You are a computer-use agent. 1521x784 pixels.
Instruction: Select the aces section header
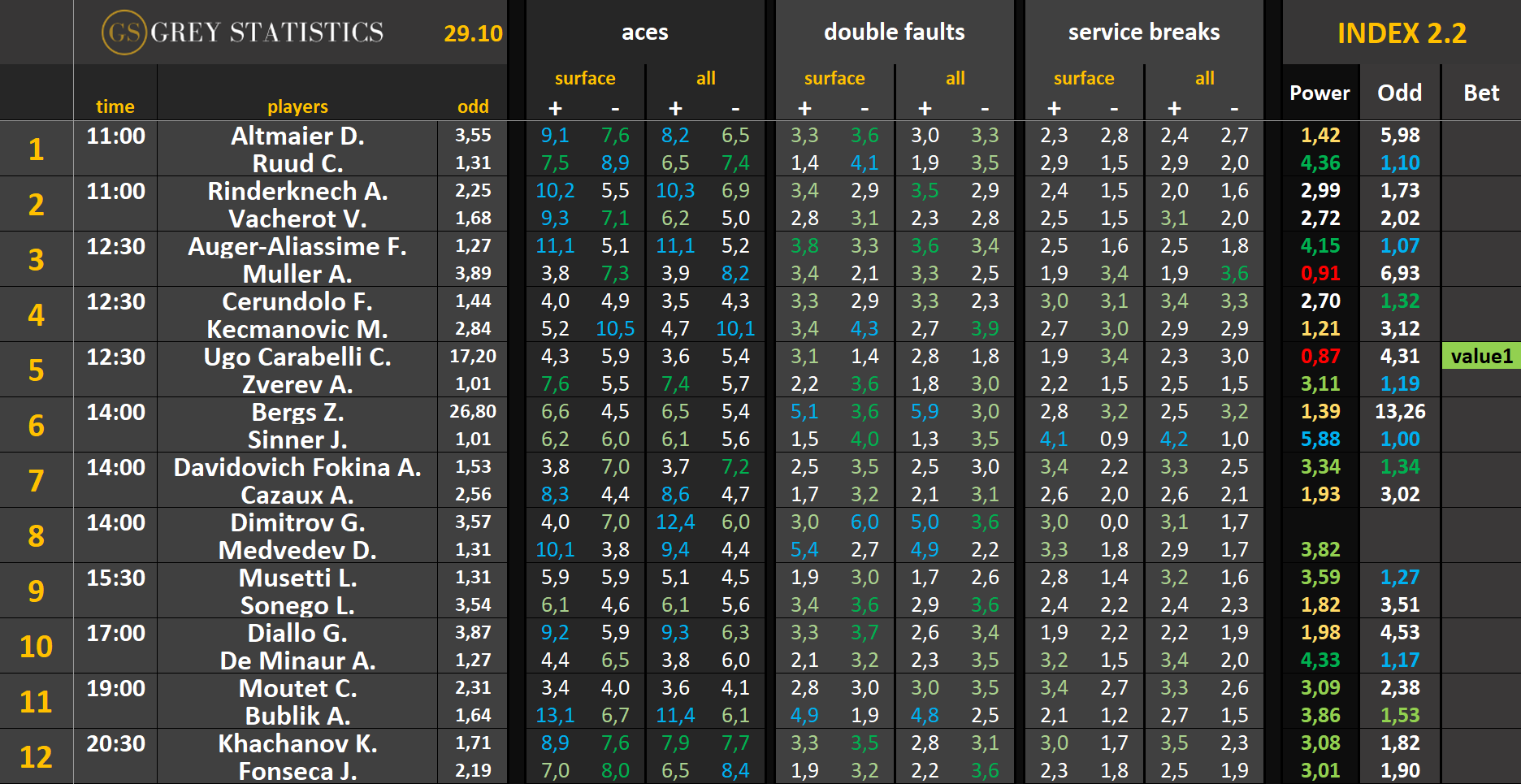pyautogui.click(x=644, y=32)
